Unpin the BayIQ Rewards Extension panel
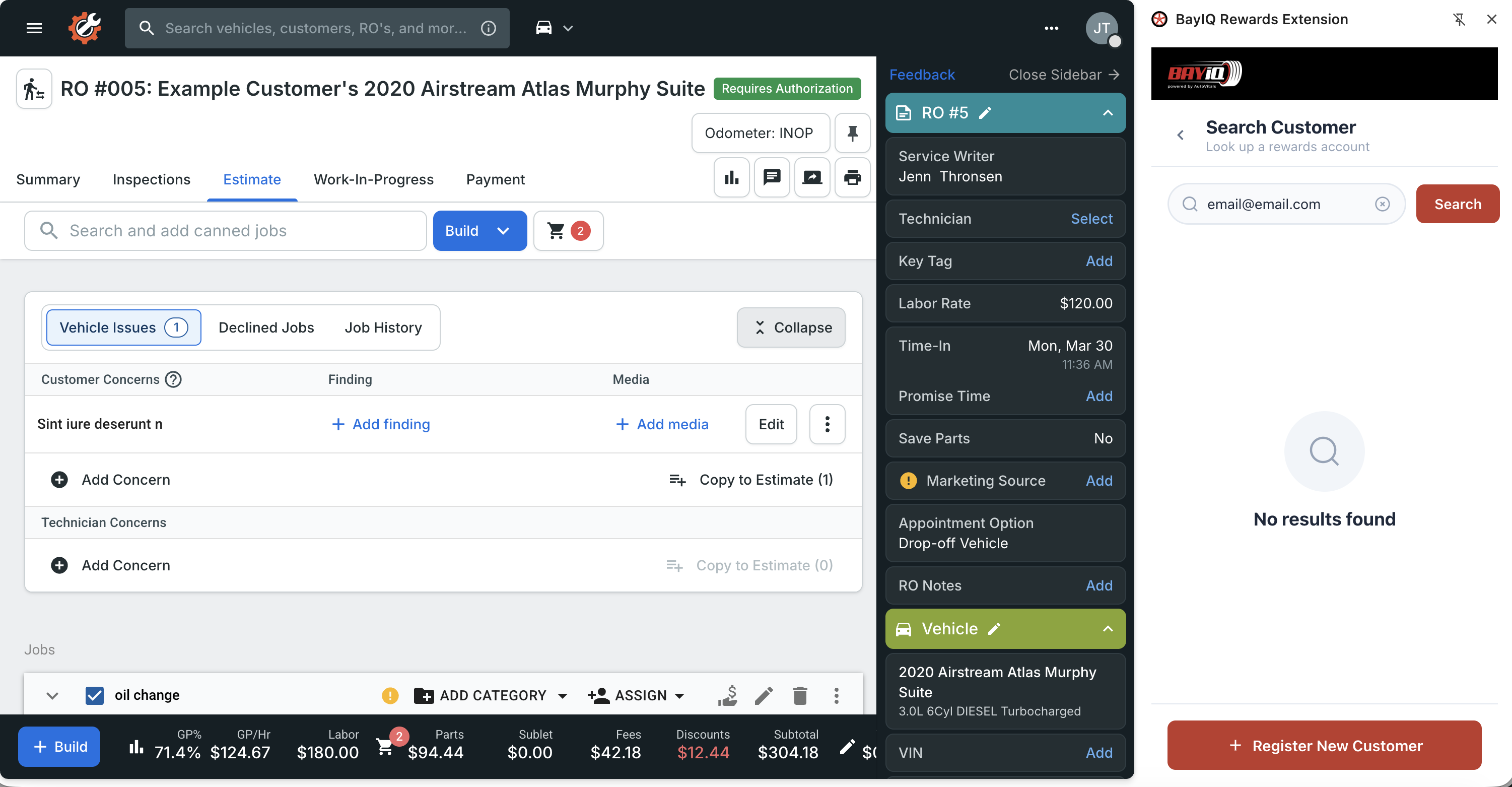 point(1459,19)
